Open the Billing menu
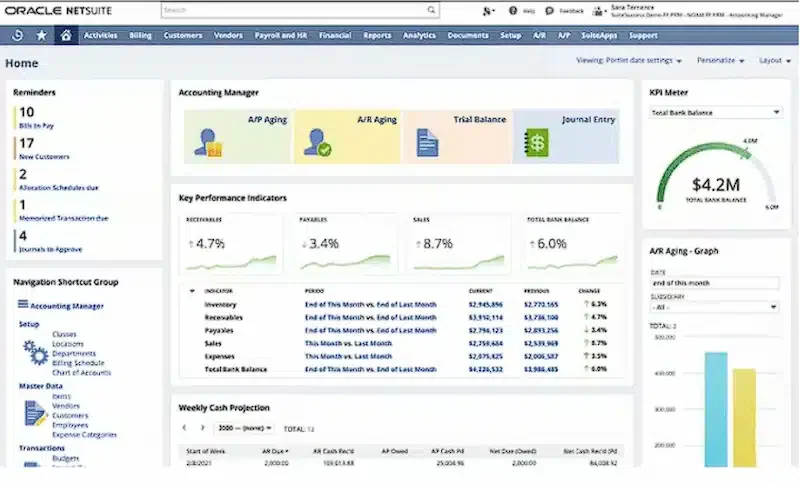Viewport: 800px width, 483px height. [x=140, y=35]
